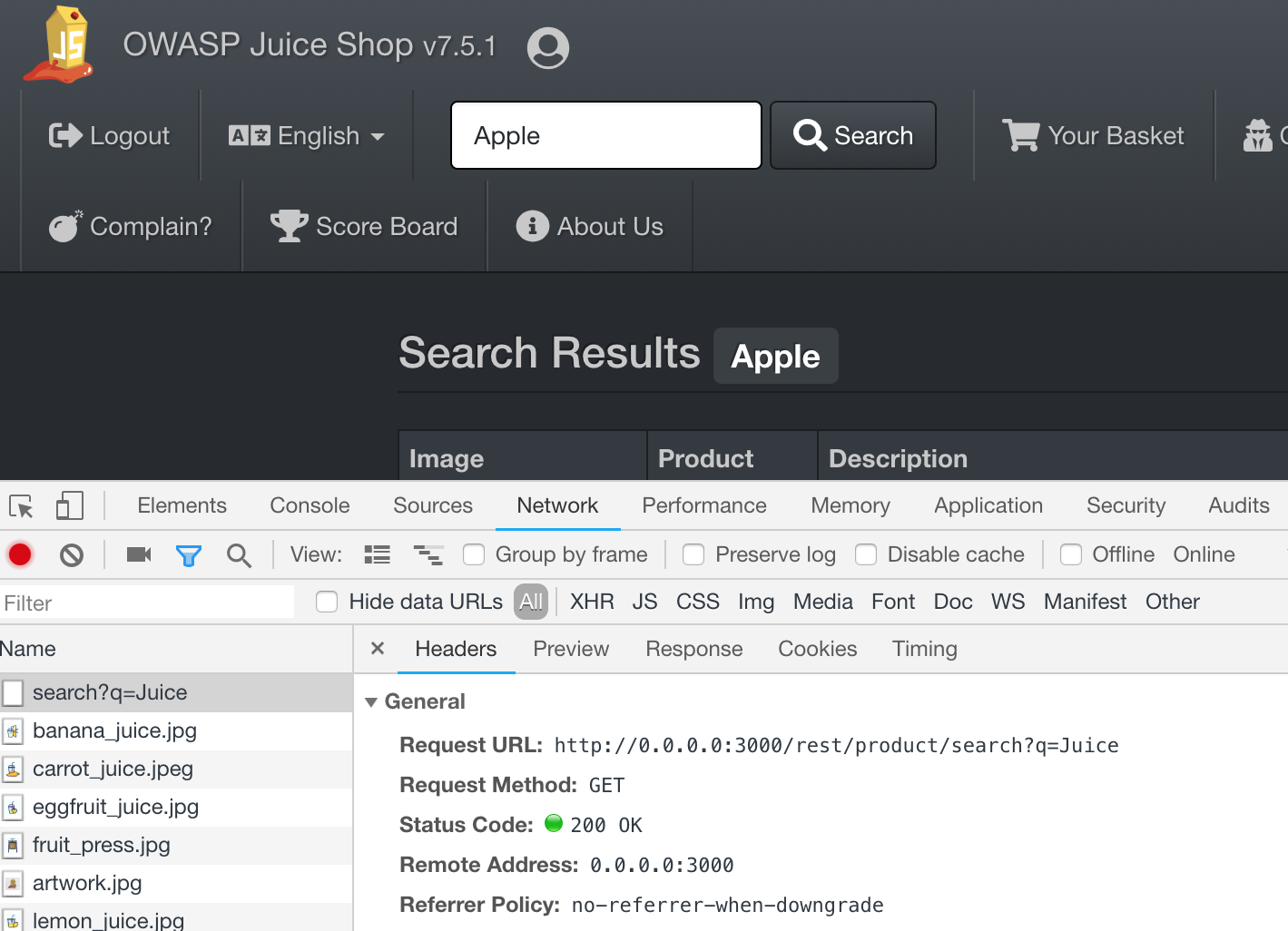Open the Application tab
The width and height of the screenshot is (1288, 931).
pyautogui.click(x=988, y=505)
